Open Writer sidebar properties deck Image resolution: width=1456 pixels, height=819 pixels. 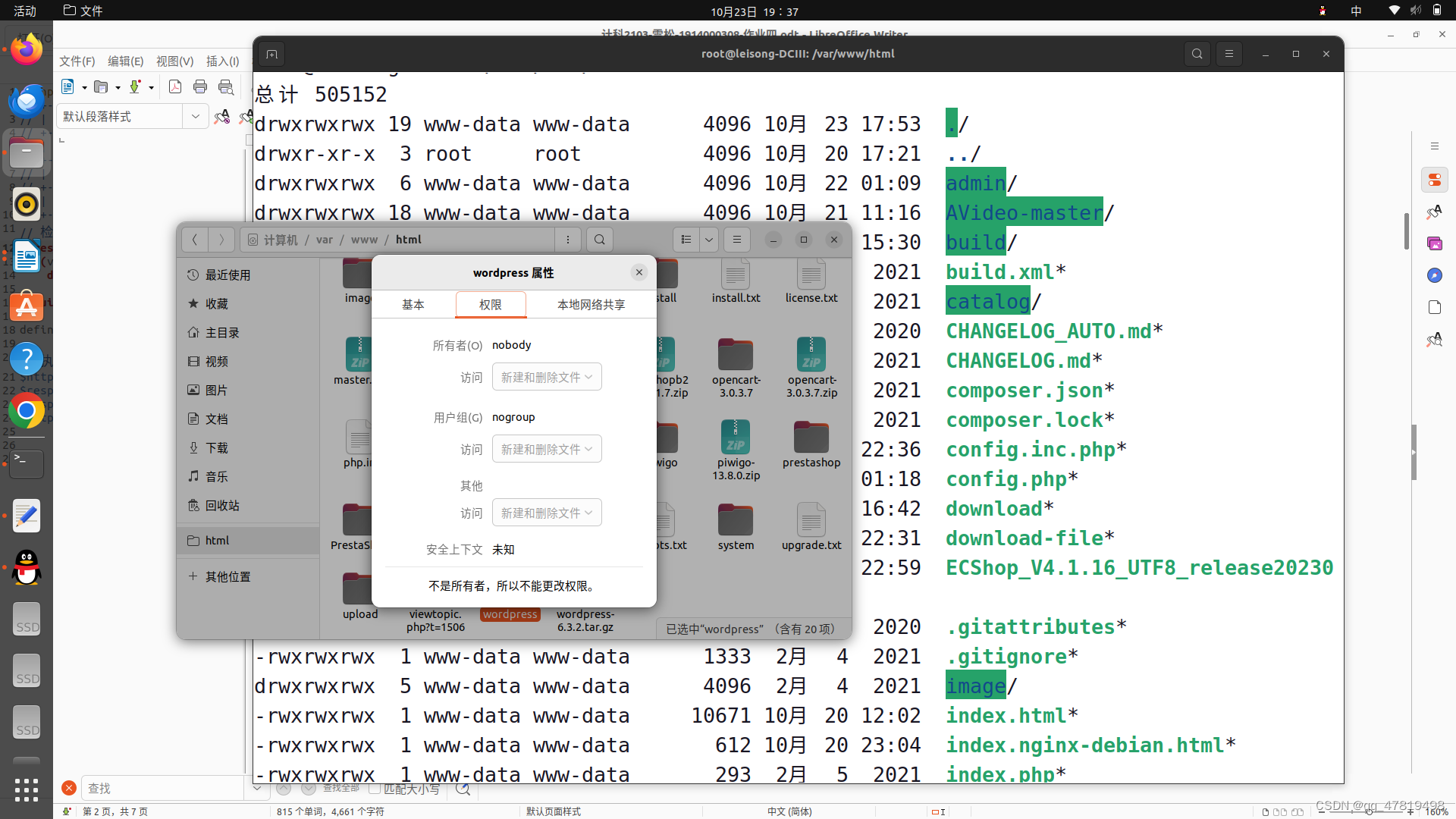click(1434, 180)
